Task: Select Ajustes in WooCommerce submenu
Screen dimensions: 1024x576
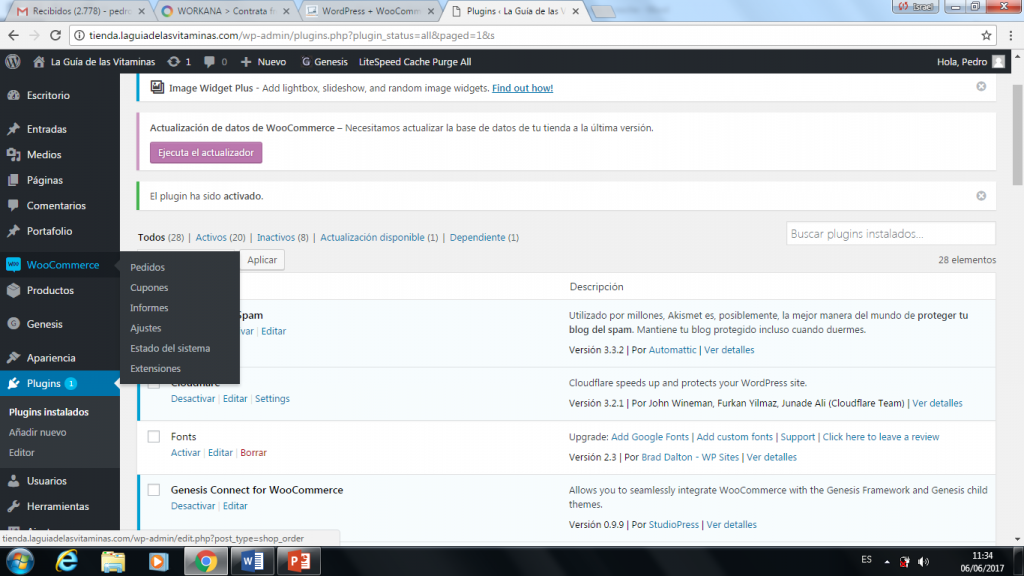Action: (x=146, y=328)
